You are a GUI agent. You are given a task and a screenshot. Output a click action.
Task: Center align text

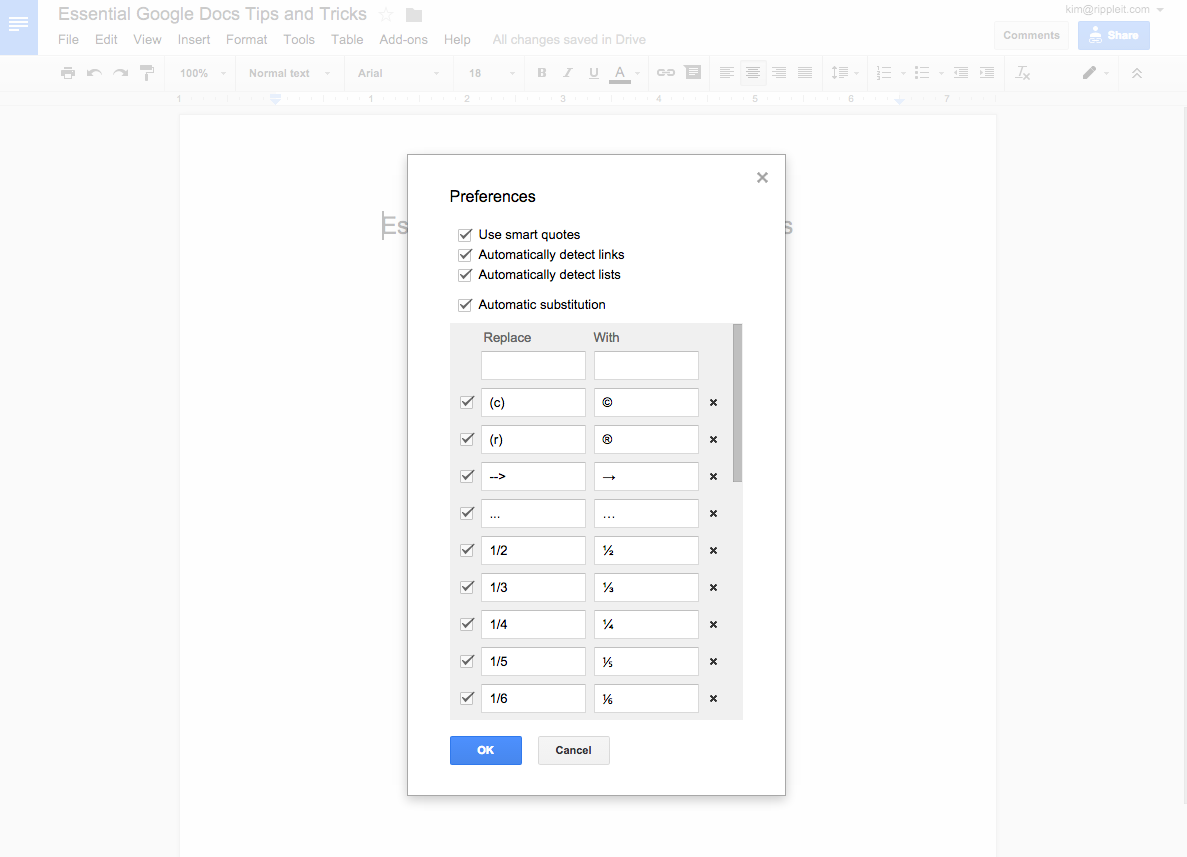[x=752, y=73]
